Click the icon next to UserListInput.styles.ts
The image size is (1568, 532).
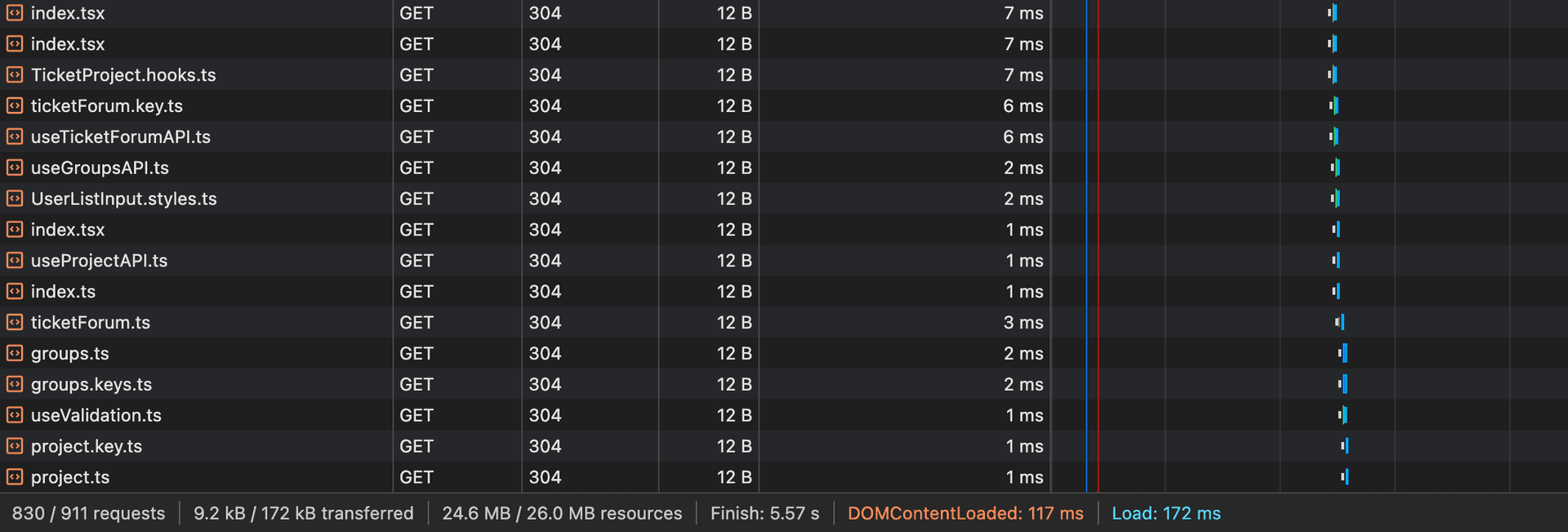click(15, 199)
